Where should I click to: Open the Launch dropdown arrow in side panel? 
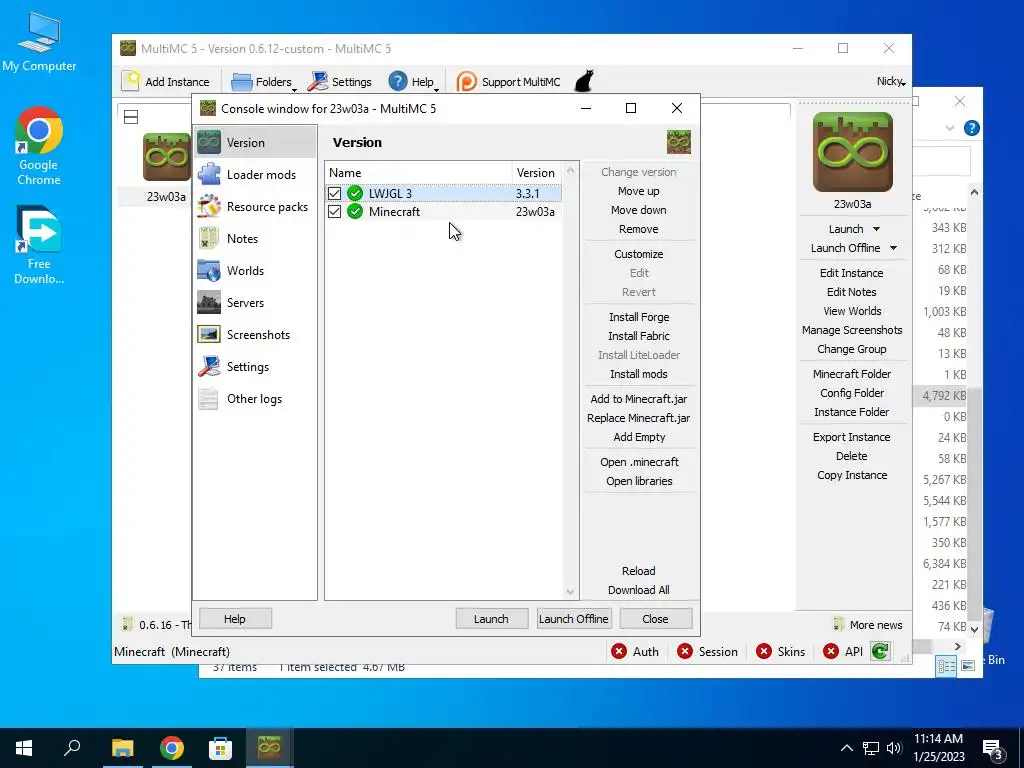pos(876,229)
